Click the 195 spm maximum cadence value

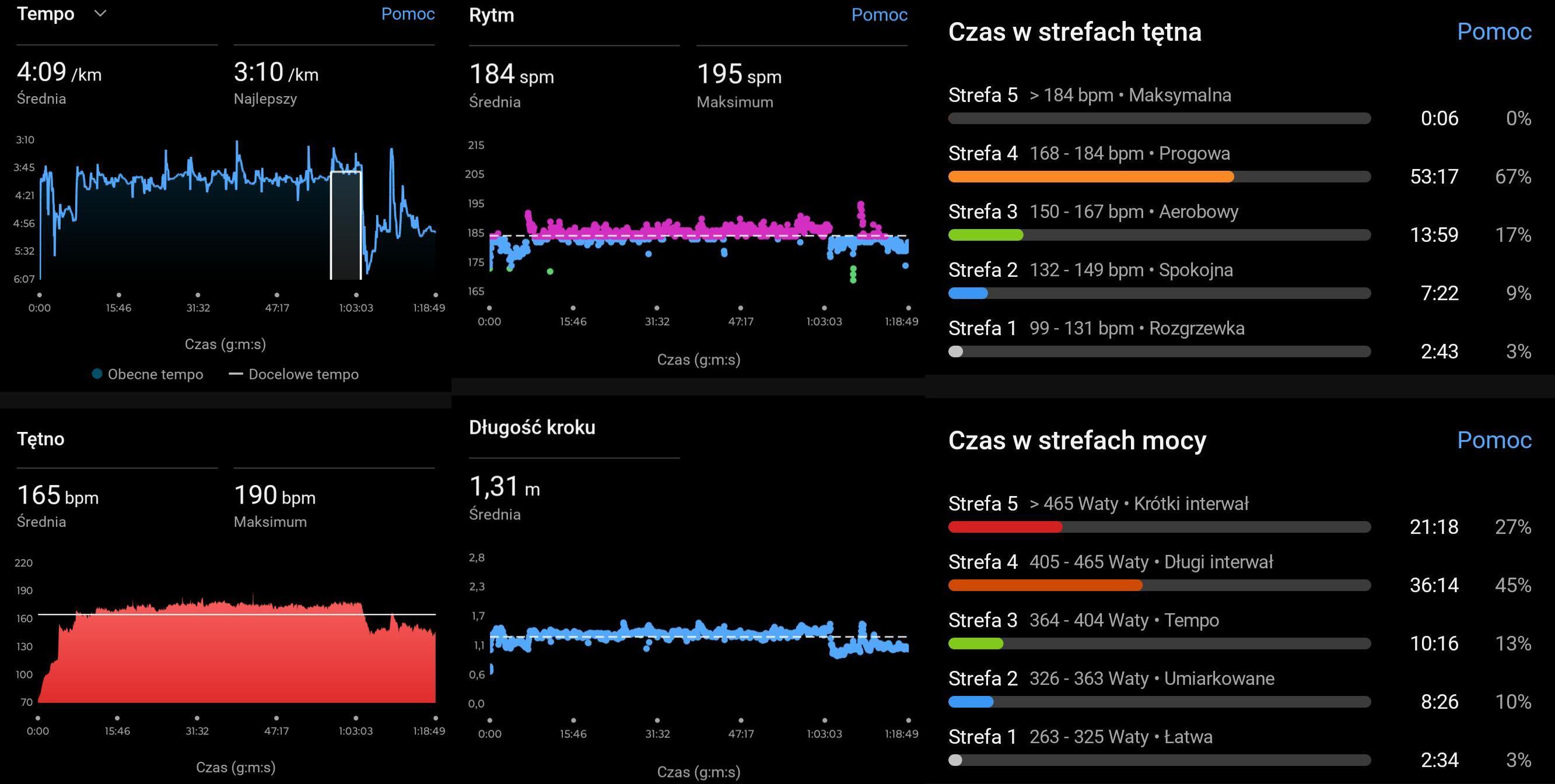pyautogui.click(x=738, y=75)
